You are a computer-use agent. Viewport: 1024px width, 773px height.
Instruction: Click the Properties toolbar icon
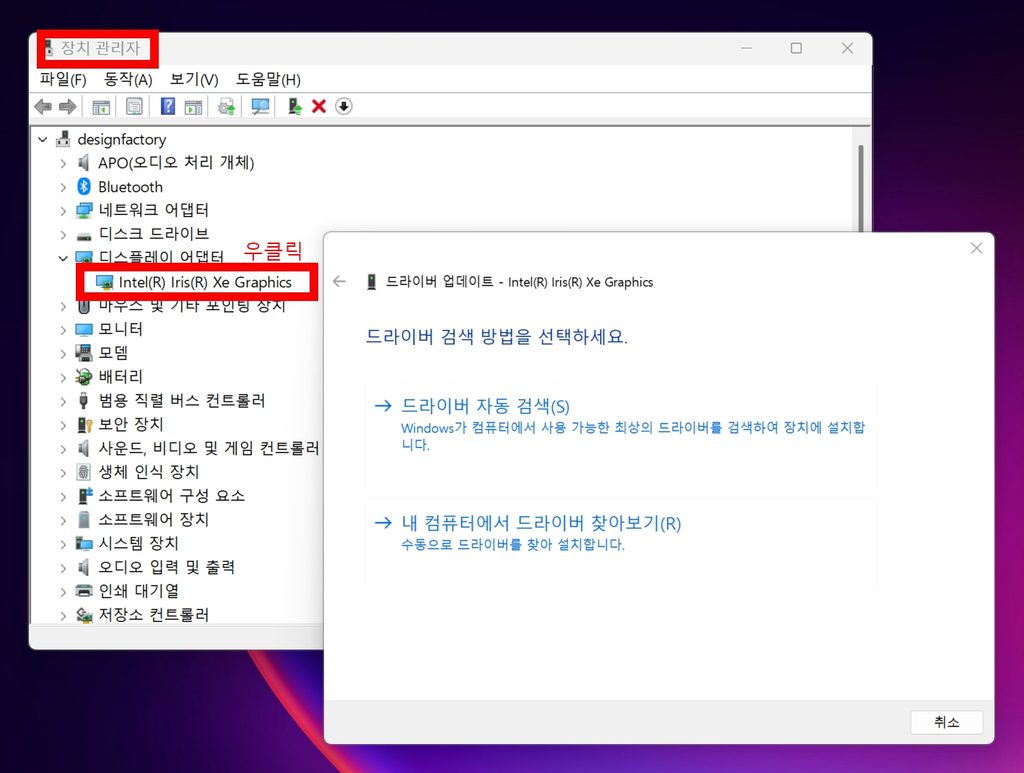point(135,106)
